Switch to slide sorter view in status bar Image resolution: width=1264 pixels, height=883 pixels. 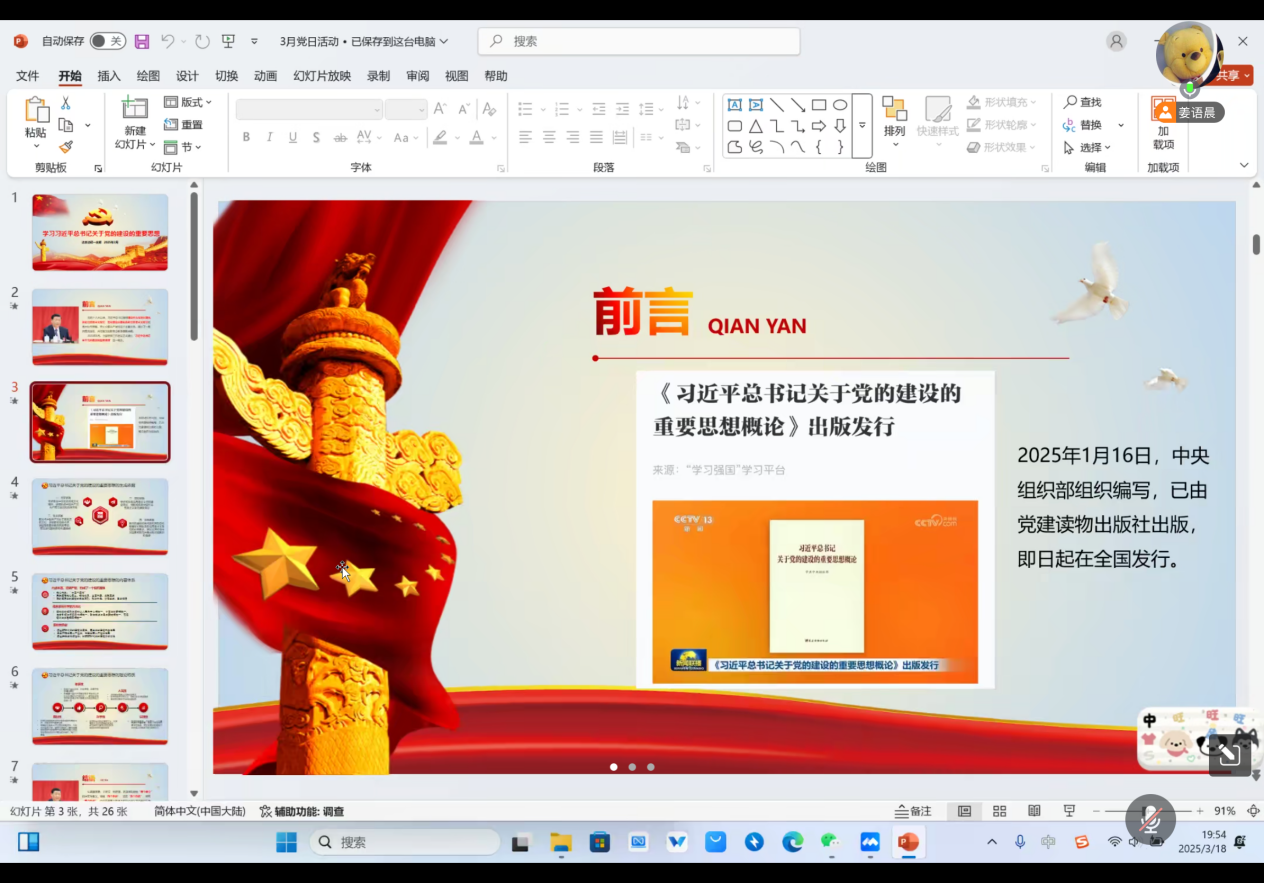999,811
